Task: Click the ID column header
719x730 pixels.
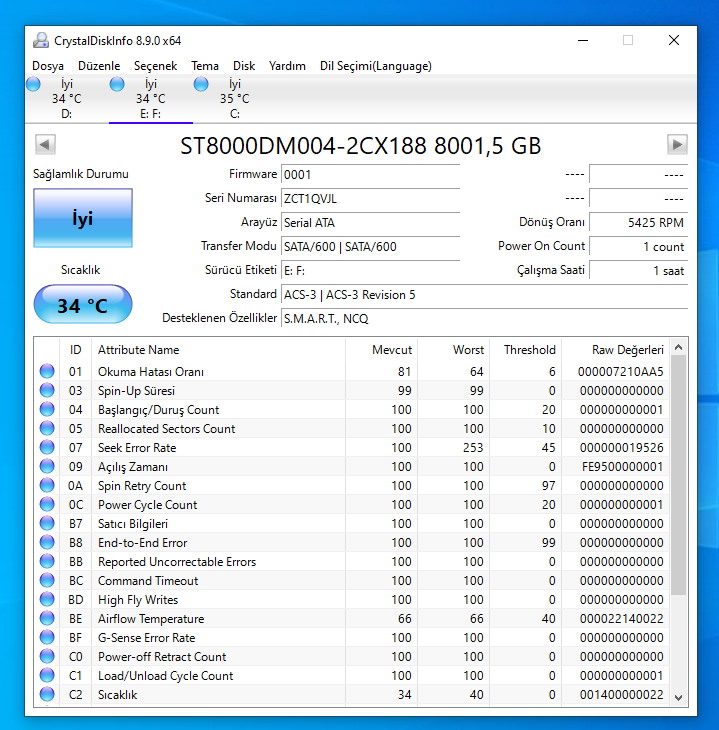Action: coord(75,350)
